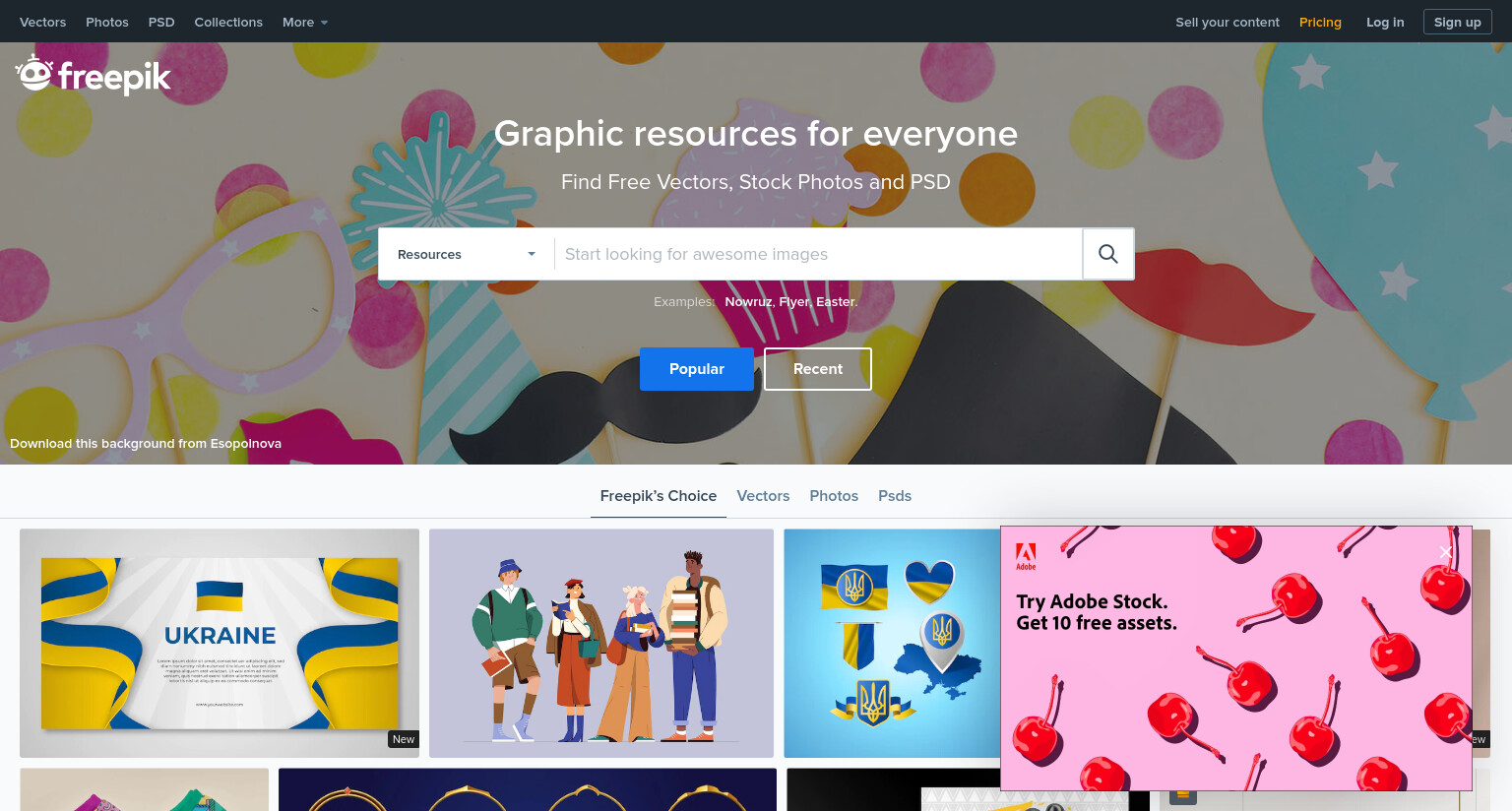Open Collections in the top navigation
The height and width of the screenshot is (811, 1512).
point(228,22)
